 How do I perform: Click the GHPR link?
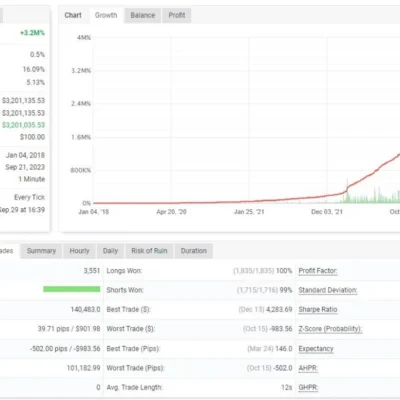tap(308, 387)
